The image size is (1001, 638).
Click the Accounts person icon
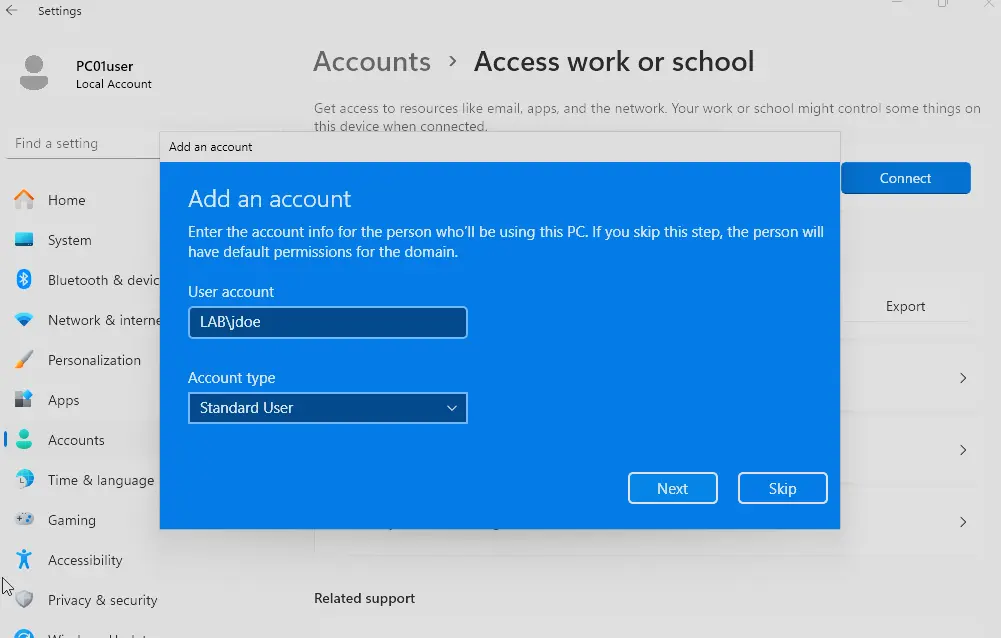click(24, 439)
